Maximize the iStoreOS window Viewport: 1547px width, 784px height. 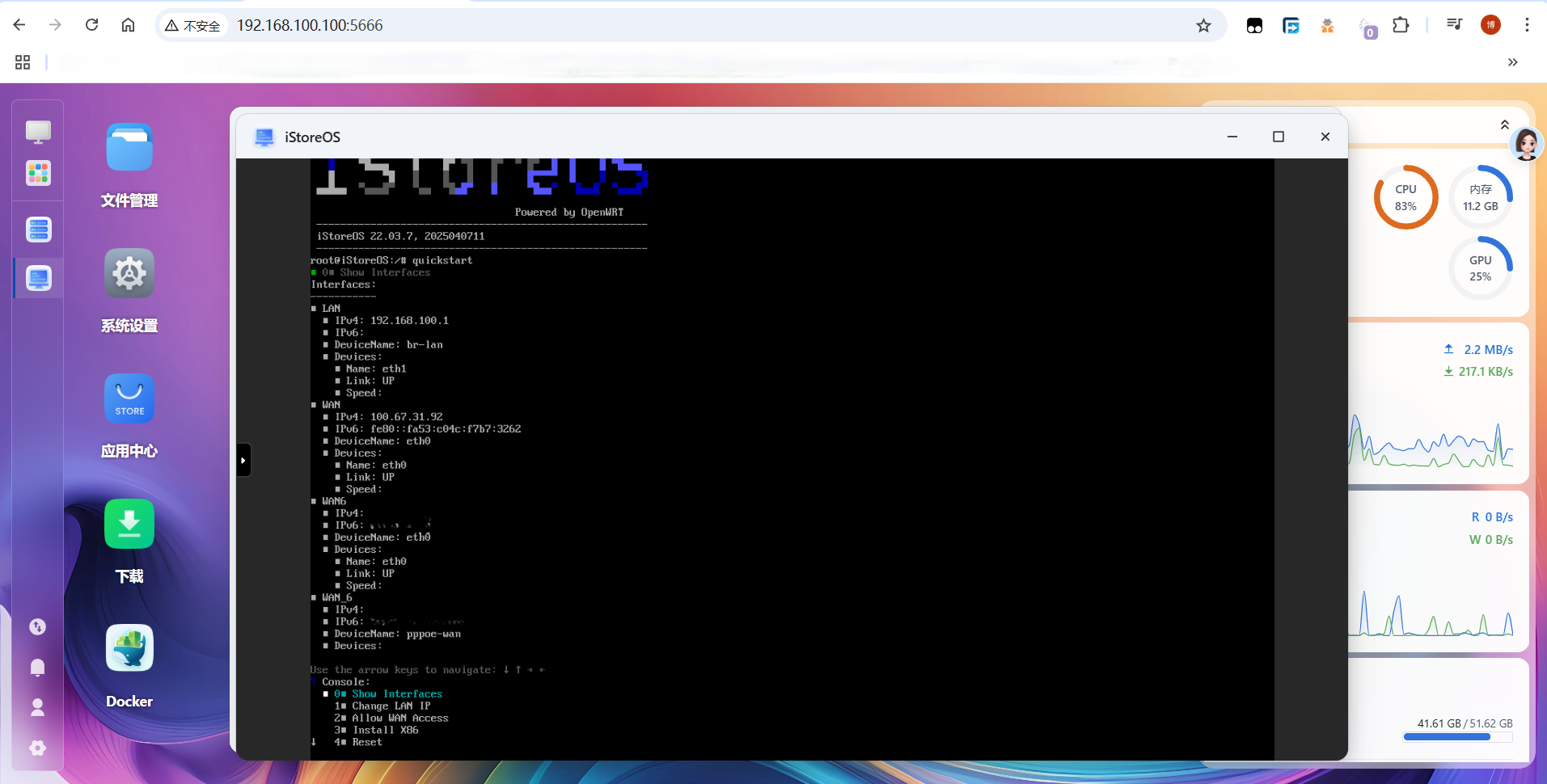1279,137
